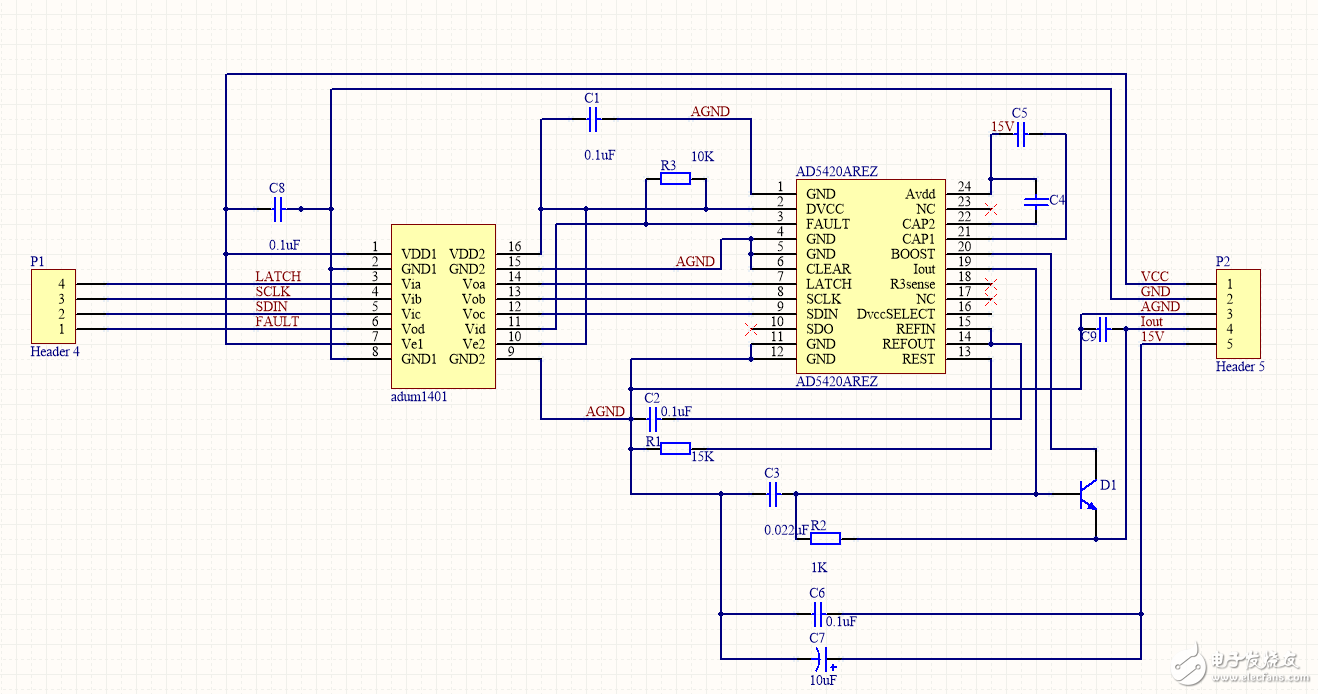This screenshot has height=694, width=1318.
Task: Click the BOOST pin name
Action: (914, 254)
